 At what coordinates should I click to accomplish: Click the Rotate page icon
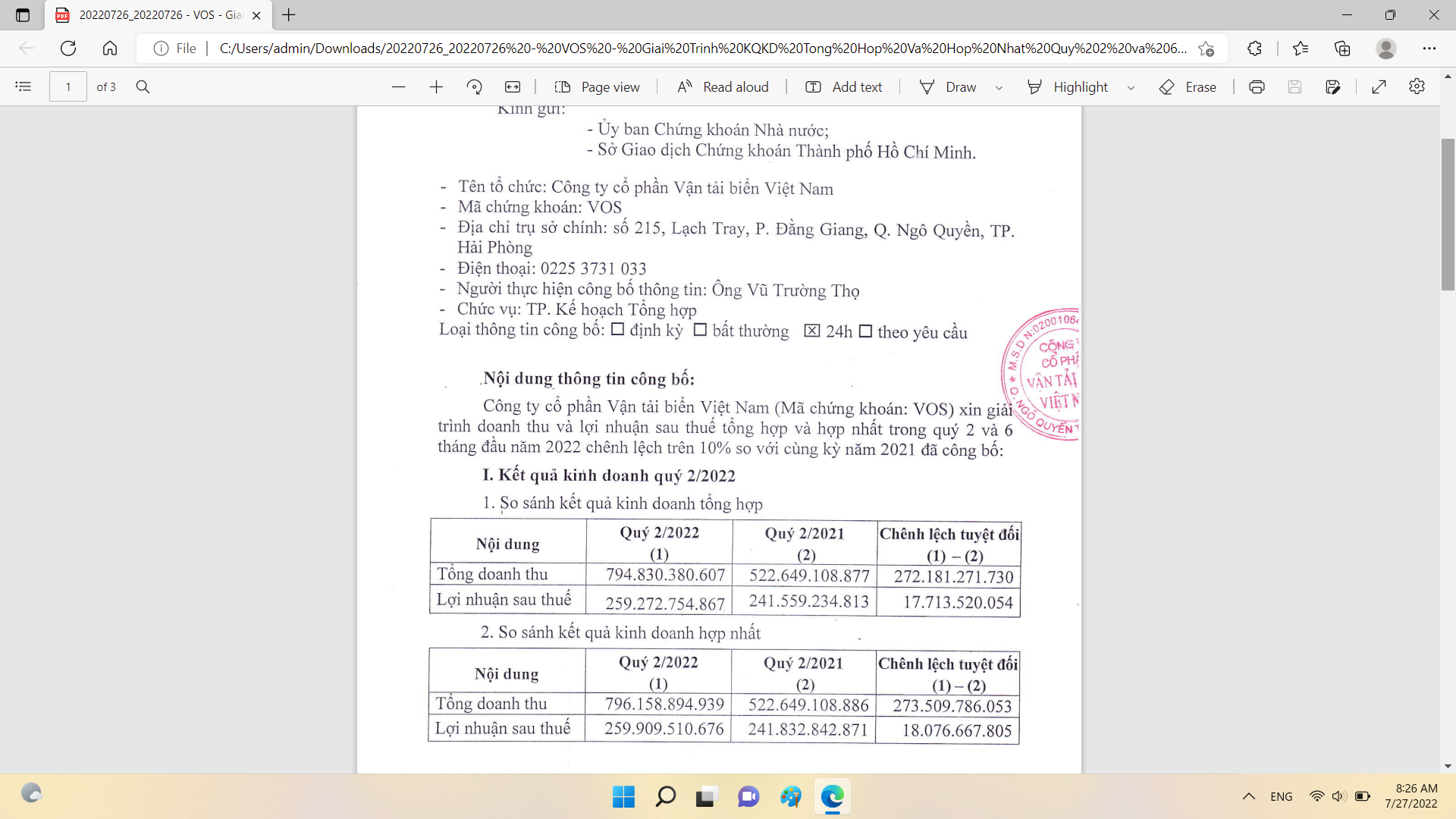coord(474,87)
